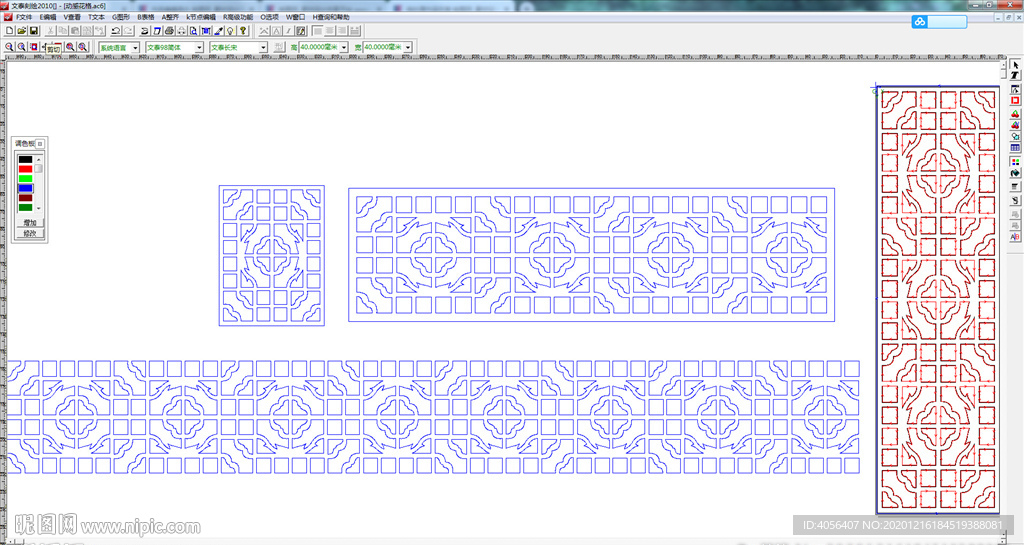Open the E编辑 menu
This screenshot has width=1024, height=545.
(48, 17)
